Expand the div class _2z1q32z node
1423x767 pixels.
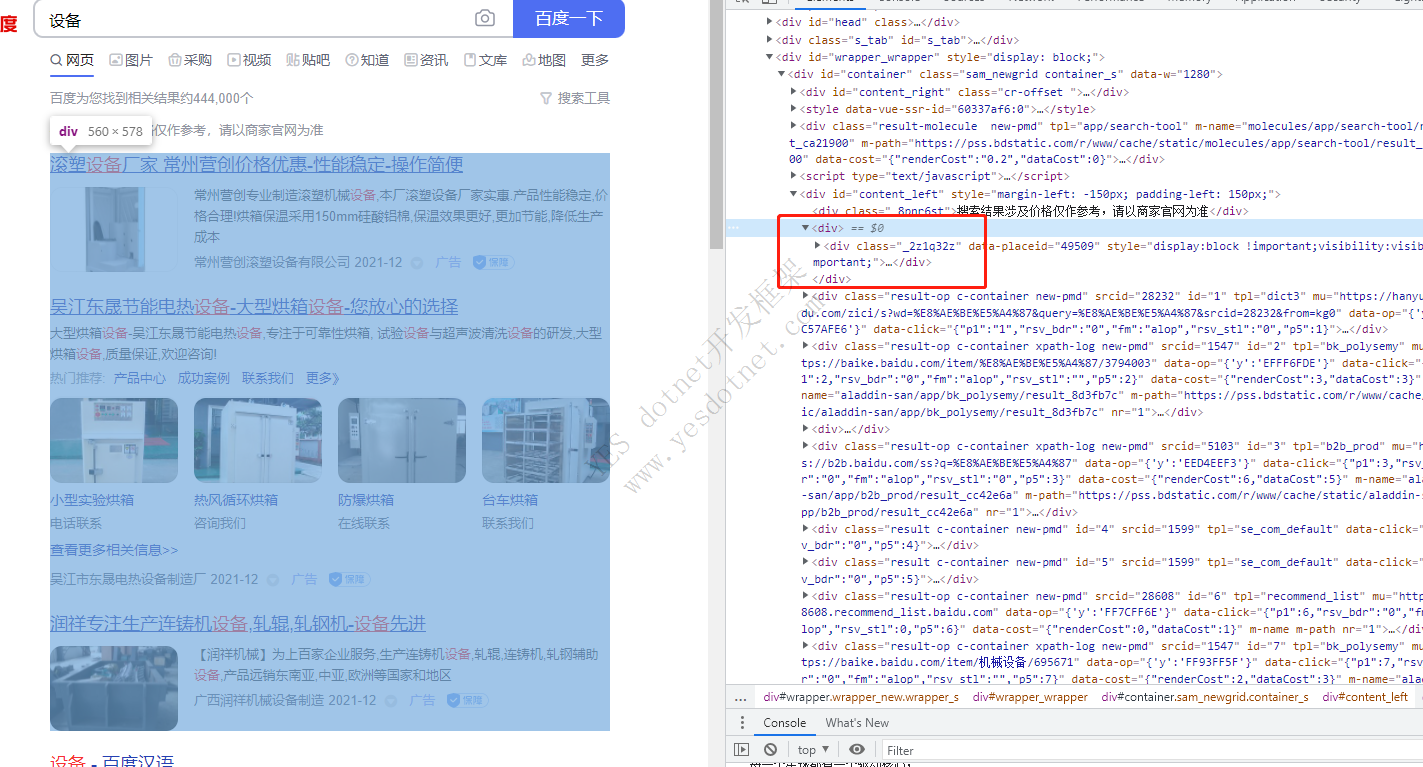(817, 245)
